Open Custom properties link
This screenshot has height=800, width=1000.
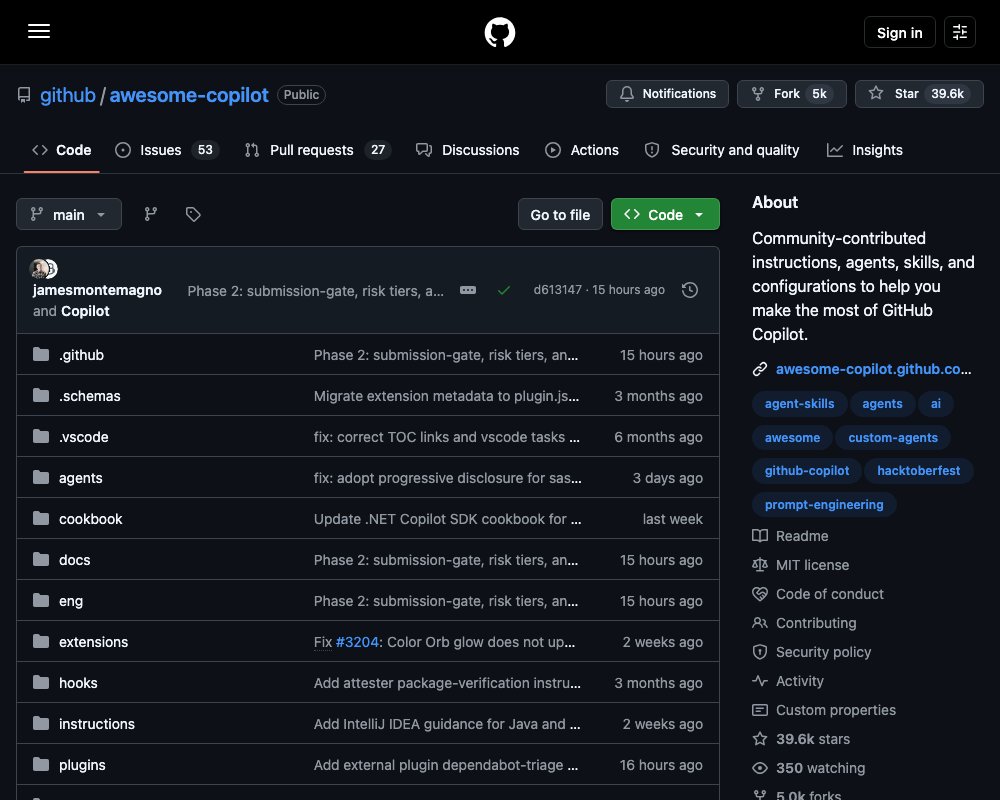pyautogui.click(x=824, y=710)
